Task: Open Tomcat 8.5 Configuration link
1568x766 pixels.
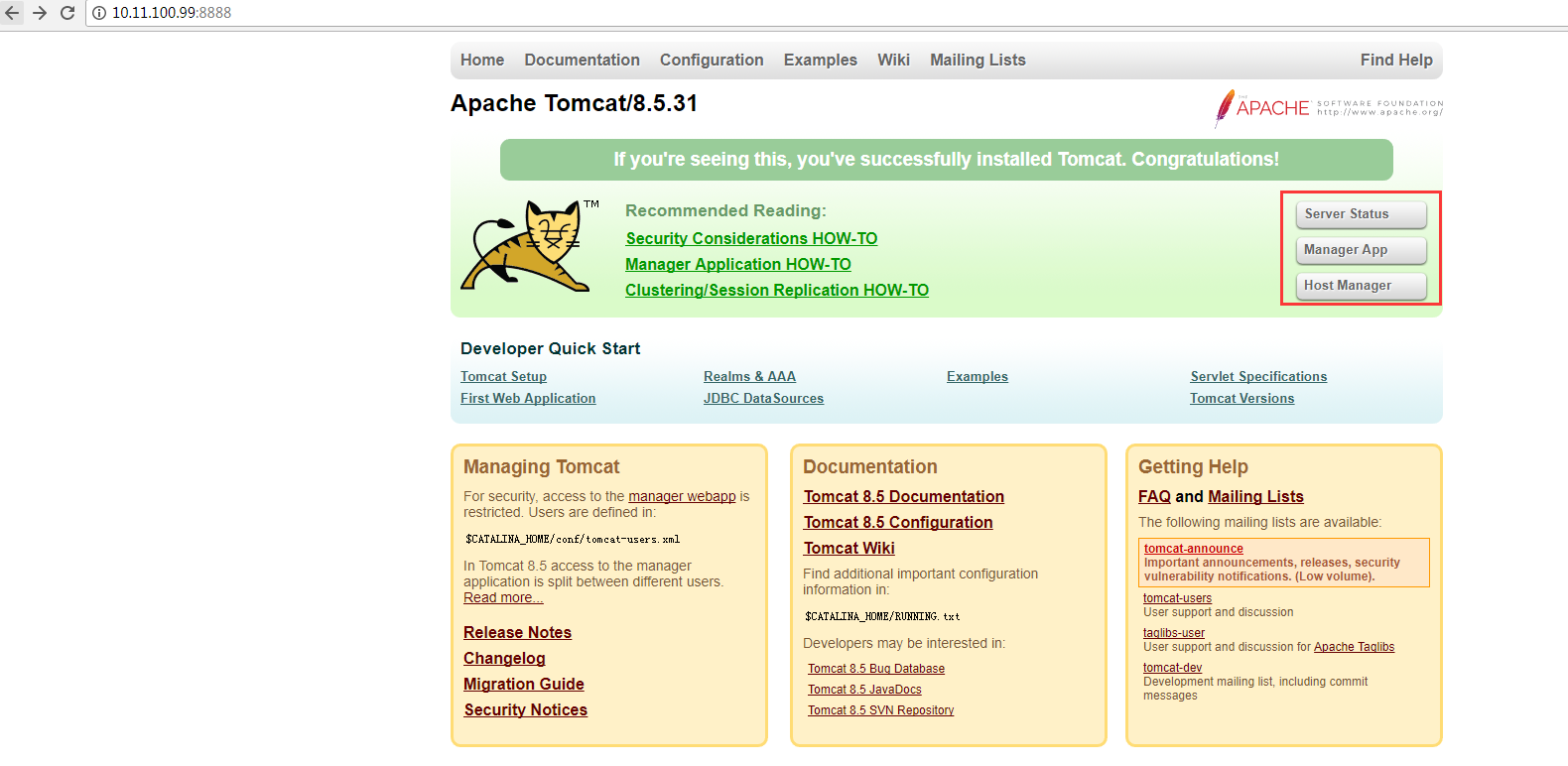Action: 898,522
